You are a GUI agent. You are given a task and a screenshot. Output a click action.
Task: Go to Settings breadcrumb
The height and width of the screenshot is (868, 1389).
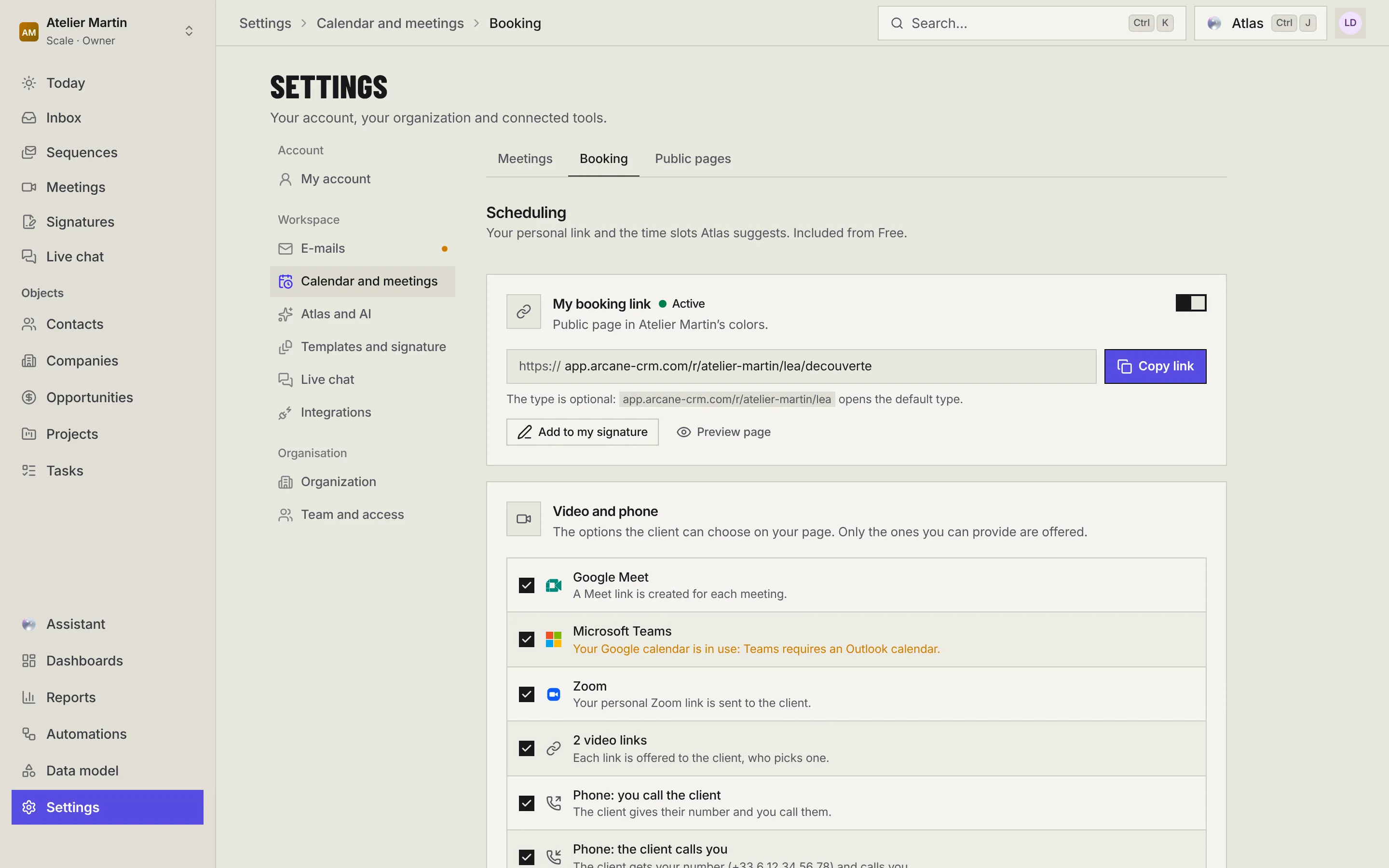pos(265,23)
